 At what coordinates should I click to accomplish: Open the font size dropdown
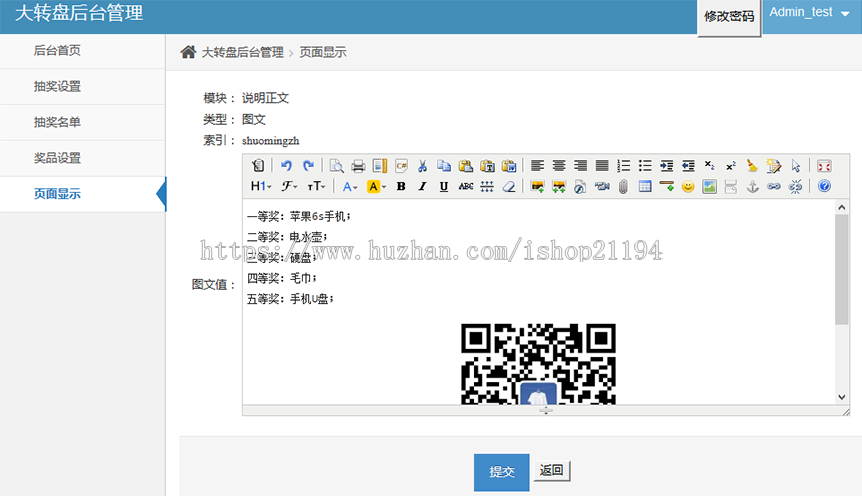coord(316,186)
